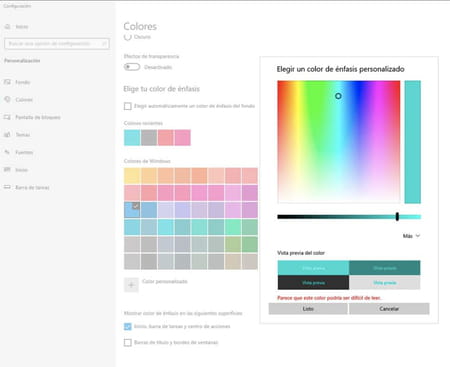Click the brightness slider handle below the spectrum
Image resolution: width=450 pixels, height=367 pixels.
coord(397,217)
